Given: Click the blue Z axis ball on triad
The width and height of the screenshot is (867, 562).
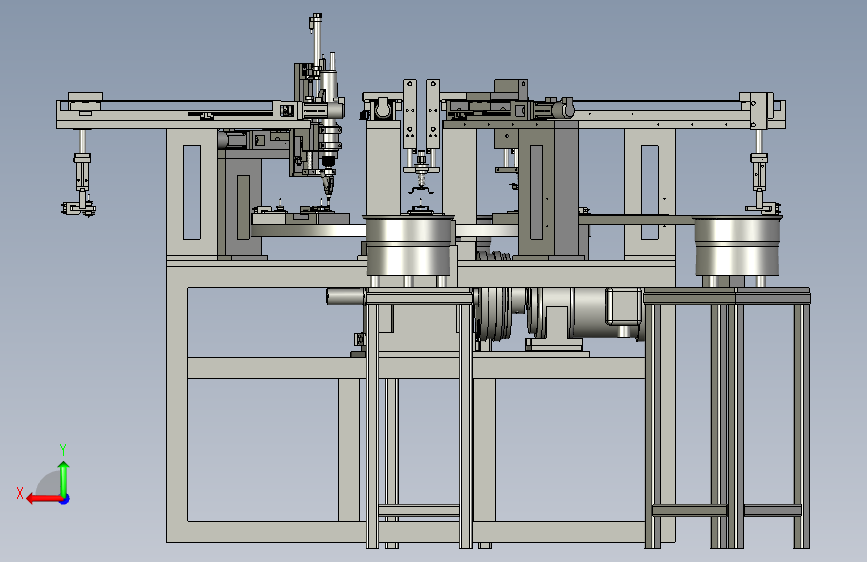Looking at the screenshot, I should coord(65,499).
